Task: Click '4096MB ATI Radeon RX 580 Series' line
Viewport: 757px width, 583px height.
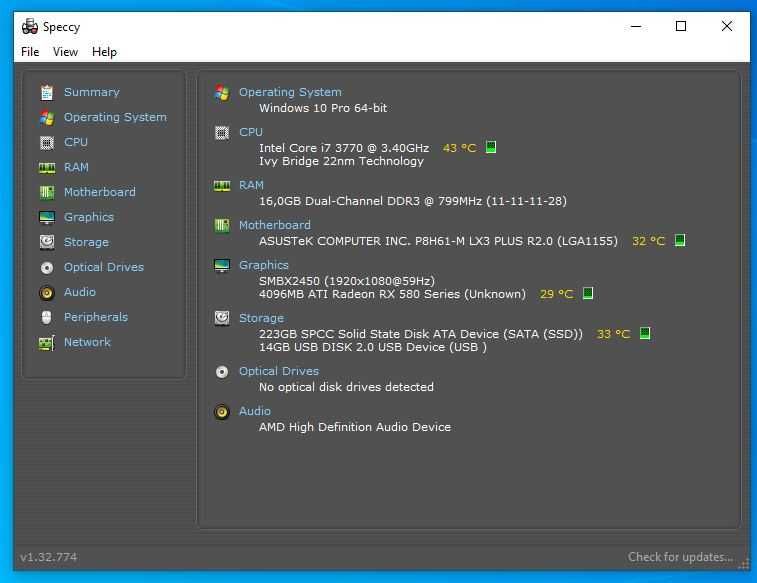Action: [393, 294]
